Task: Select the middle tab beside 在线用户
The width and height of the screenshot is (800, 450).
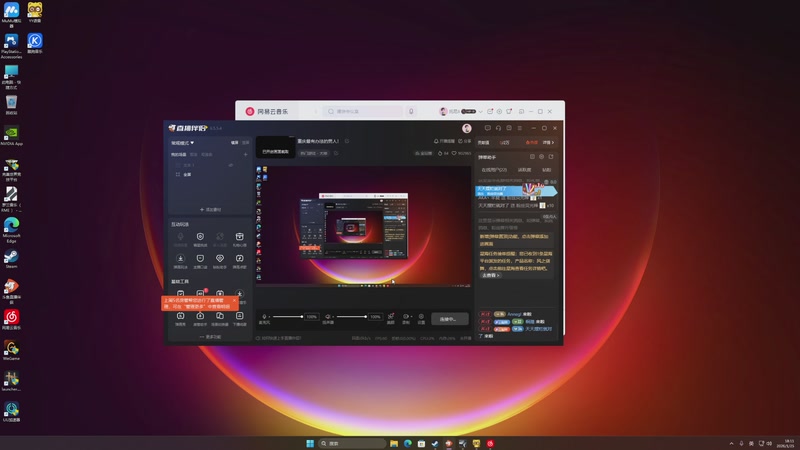Action: [524, 170]
